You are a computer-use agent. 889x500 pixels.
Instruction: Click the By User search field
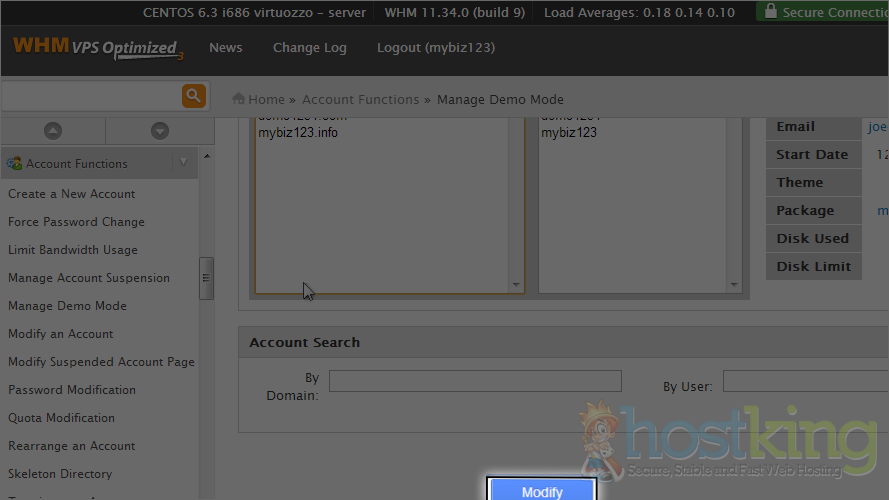(805, 381)
